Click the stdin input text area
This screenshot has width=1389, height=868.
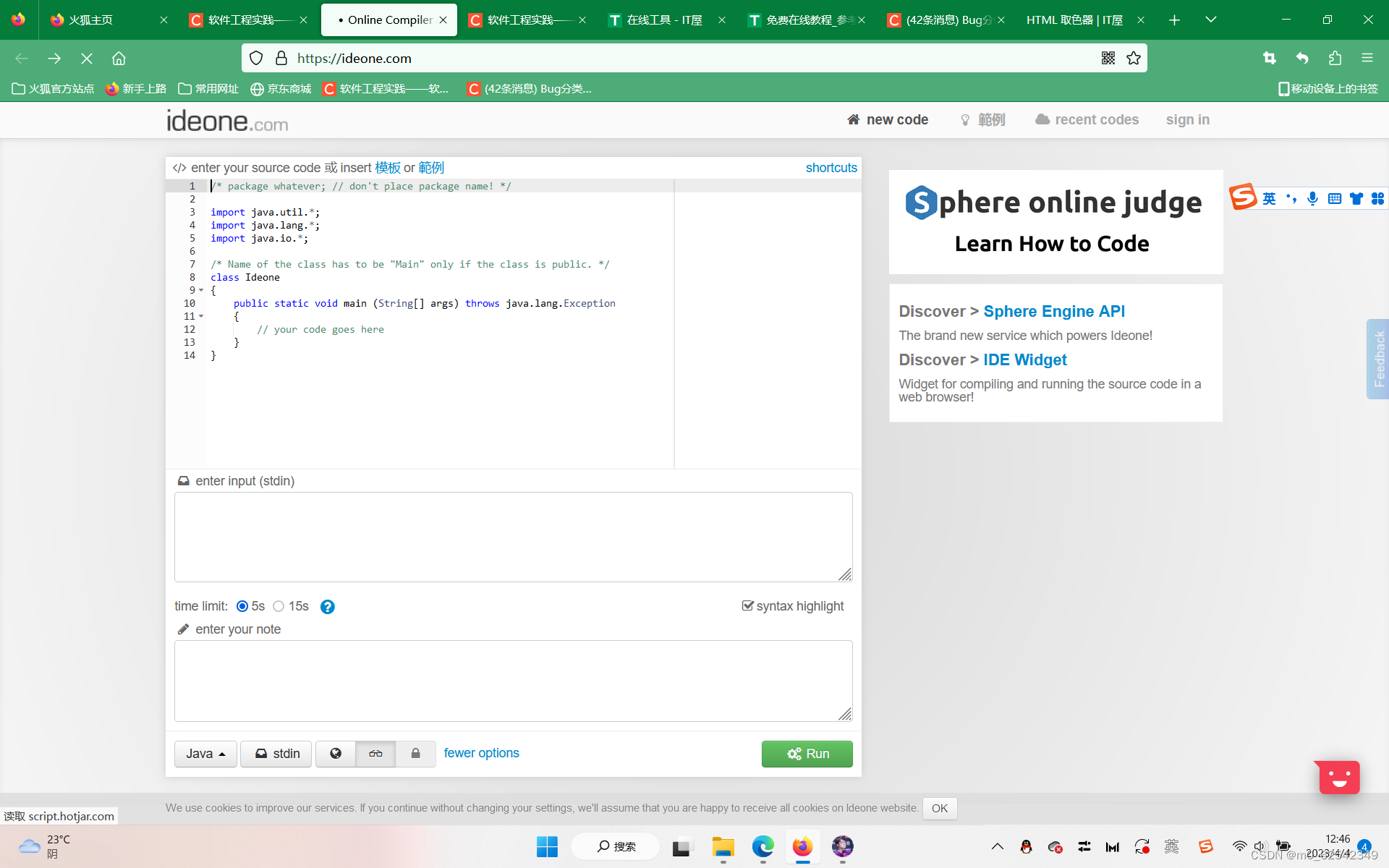point(513,537)
